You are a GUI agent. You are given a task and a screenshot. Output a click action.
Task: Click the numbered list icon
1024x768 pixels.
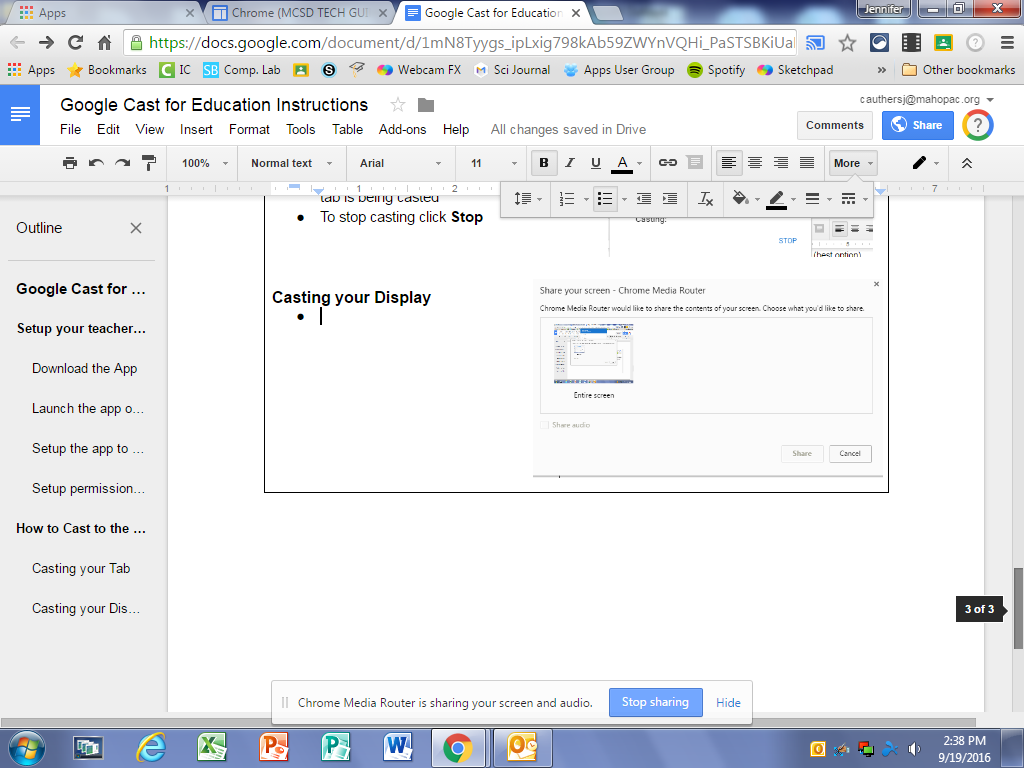pyautogui.click(x=567, y=199)
